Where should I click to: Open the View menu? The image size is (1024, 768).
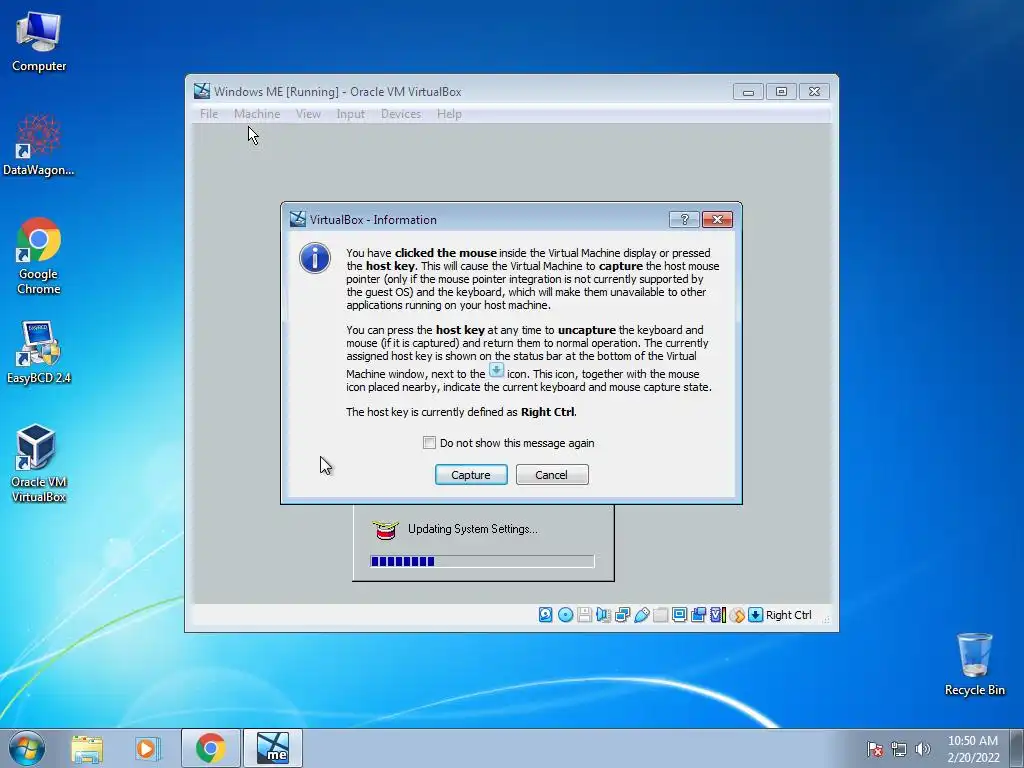pos(308,114)
